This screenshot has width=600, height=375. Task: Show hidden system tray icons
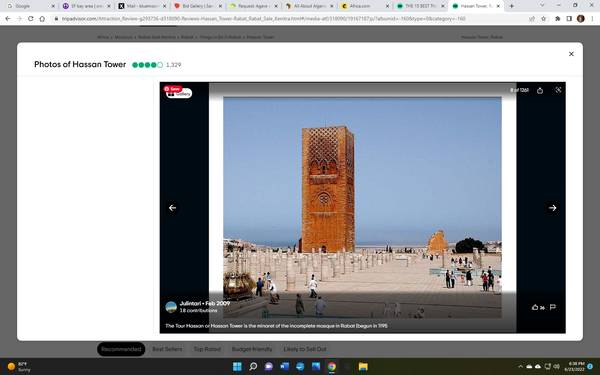tap(520, 367)
